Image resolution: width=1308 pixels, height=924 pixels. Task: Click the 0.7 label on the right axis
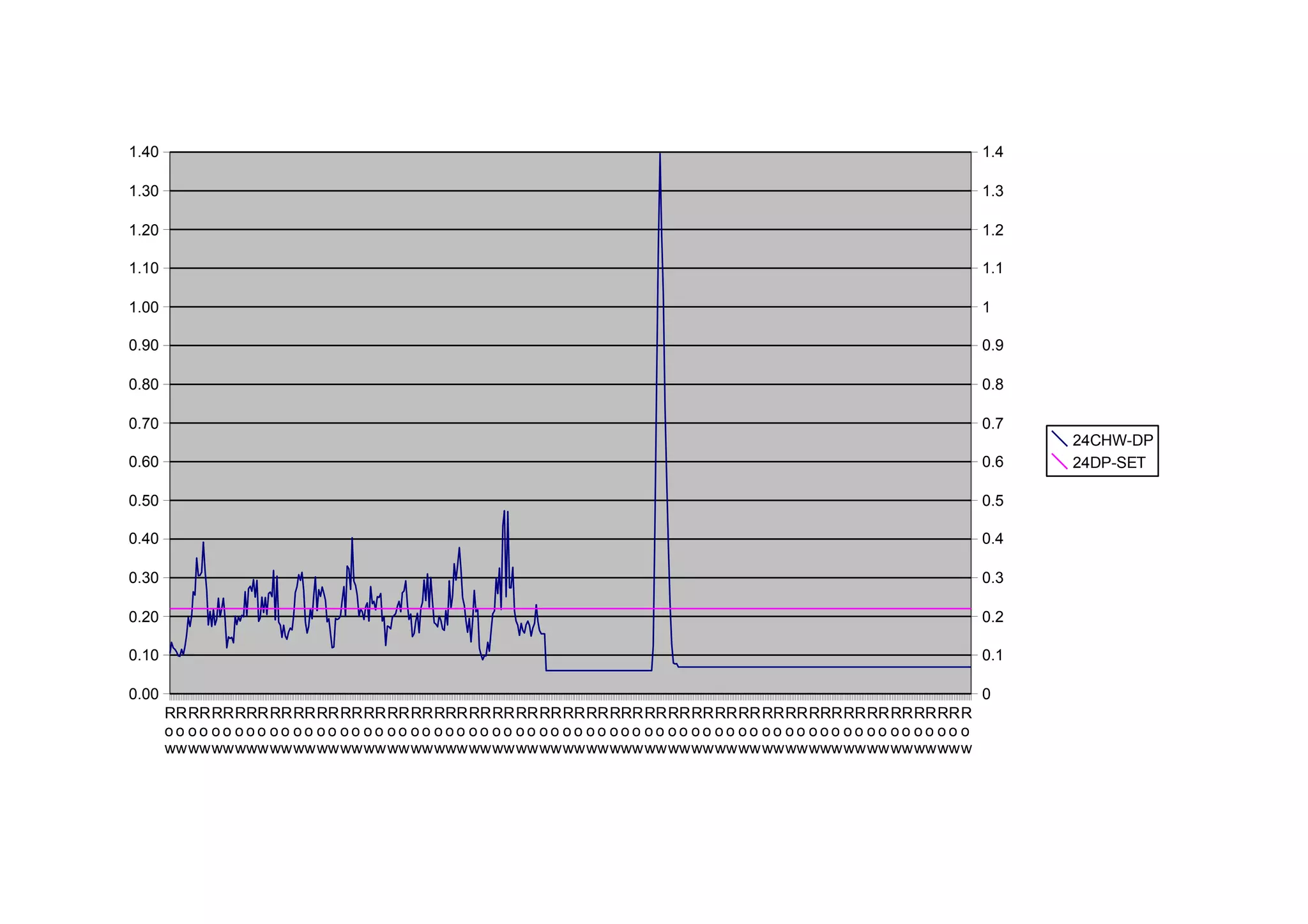pos(992,423)
